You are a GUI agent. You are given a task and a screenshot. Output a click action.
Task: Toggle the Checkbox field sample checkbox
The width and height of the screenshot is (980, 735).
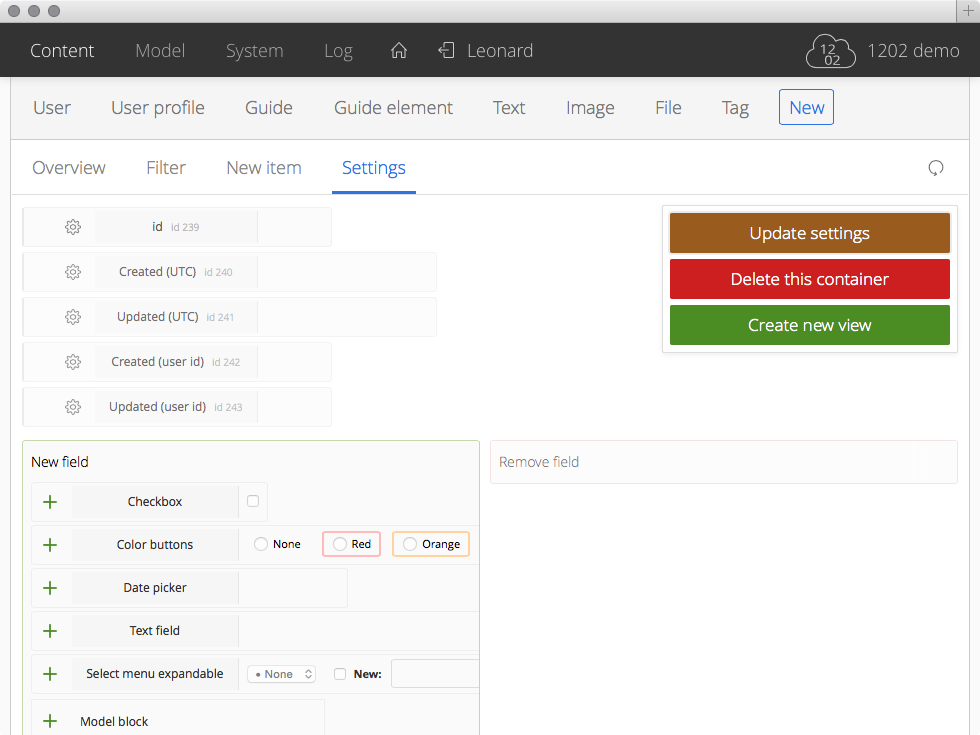(253, 501)
